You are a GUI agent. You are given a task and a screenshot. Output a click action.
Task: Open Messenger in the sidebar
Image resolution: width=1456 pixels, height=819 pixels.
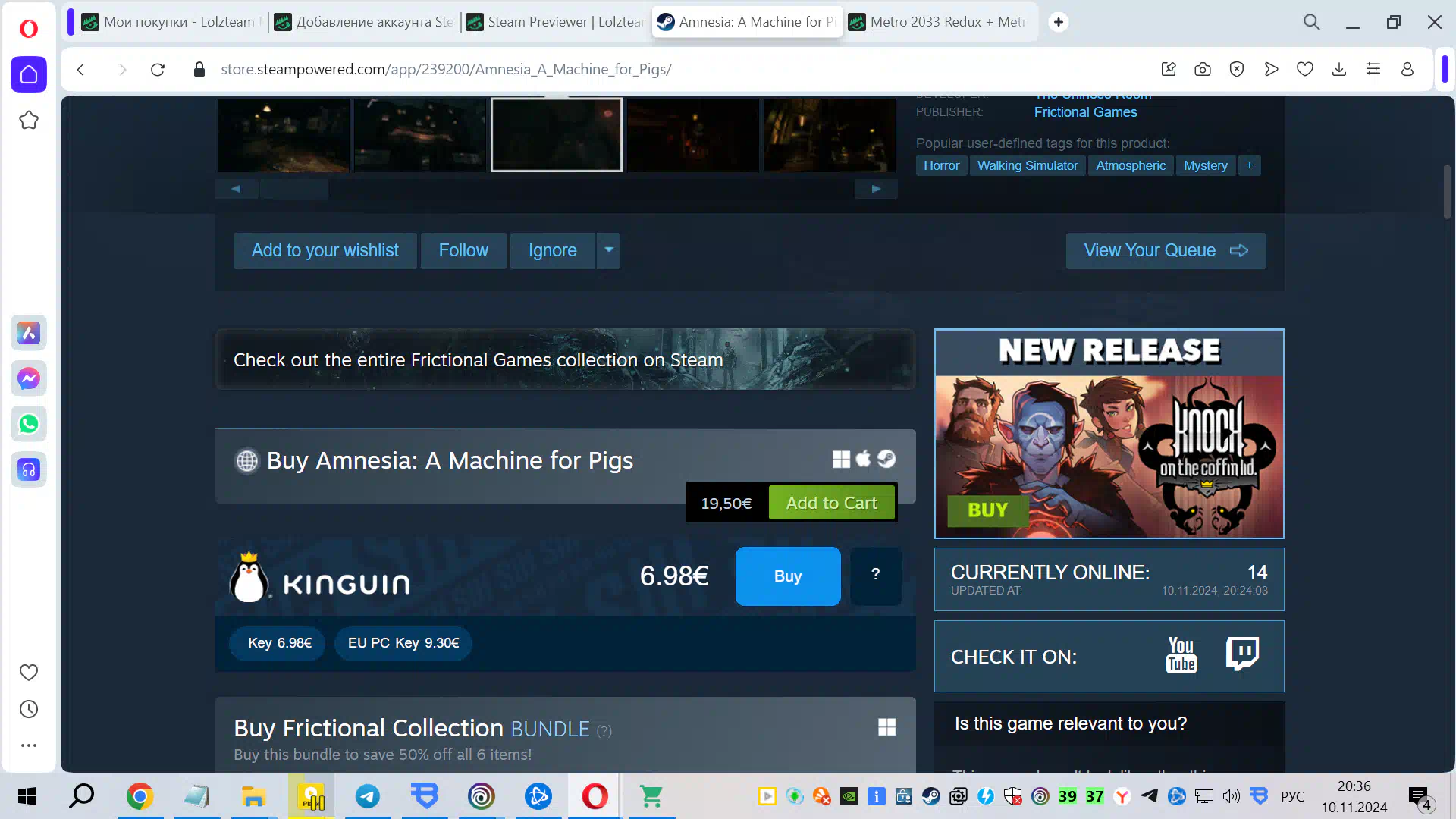[x=29, y=378]
